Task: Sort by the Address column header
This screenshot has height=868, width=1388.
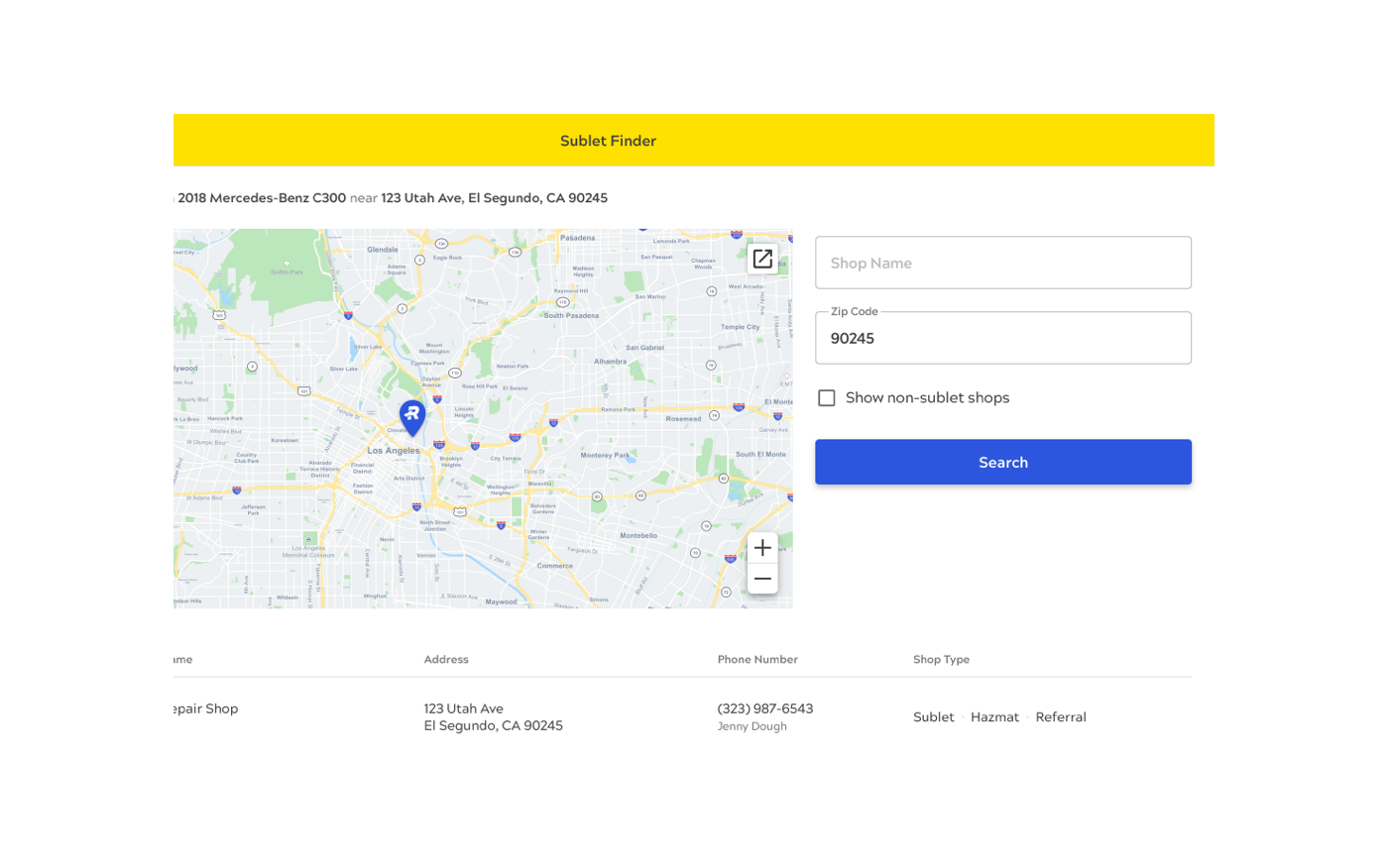Action: pyautogui.click(x=446, y=660)
